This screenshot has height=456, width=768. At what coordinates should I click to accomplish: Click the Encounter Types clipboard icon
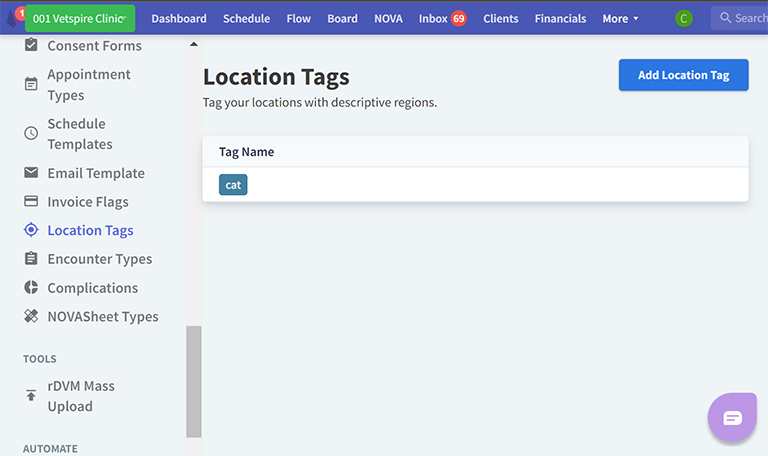click(x=31, y=259)
